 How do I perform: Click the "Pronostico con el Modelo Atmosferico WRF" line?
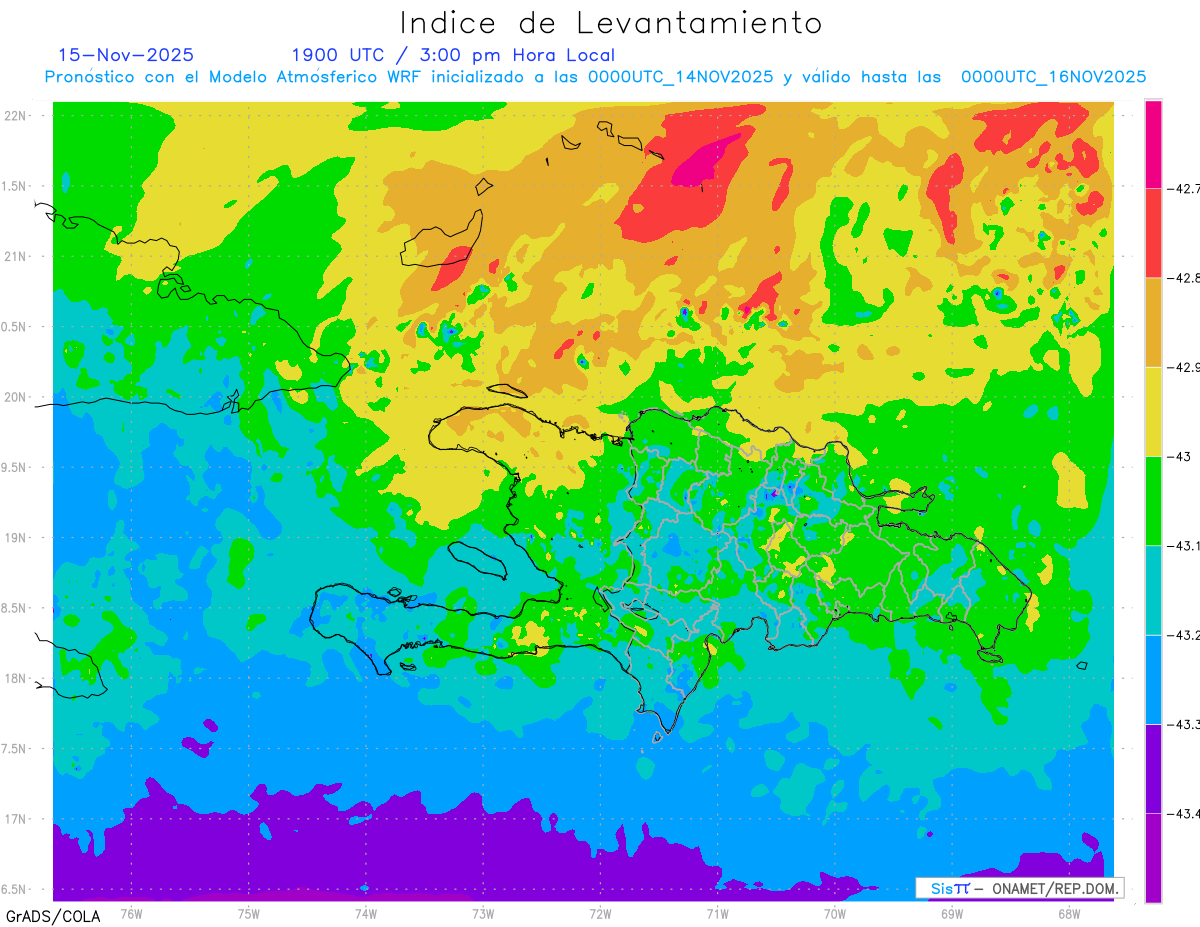[596, 77]
